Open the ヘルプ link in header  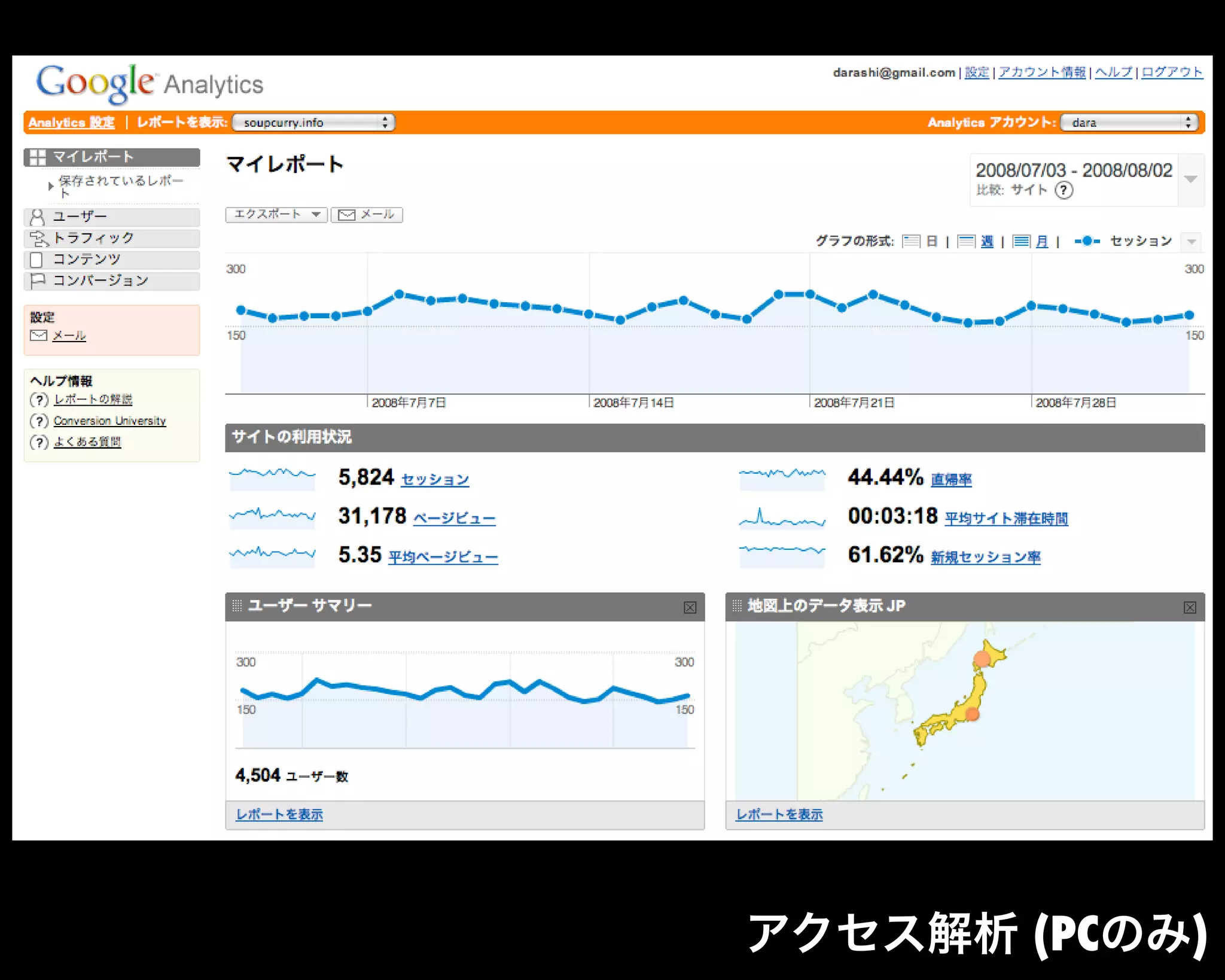tap(1114, 72)
